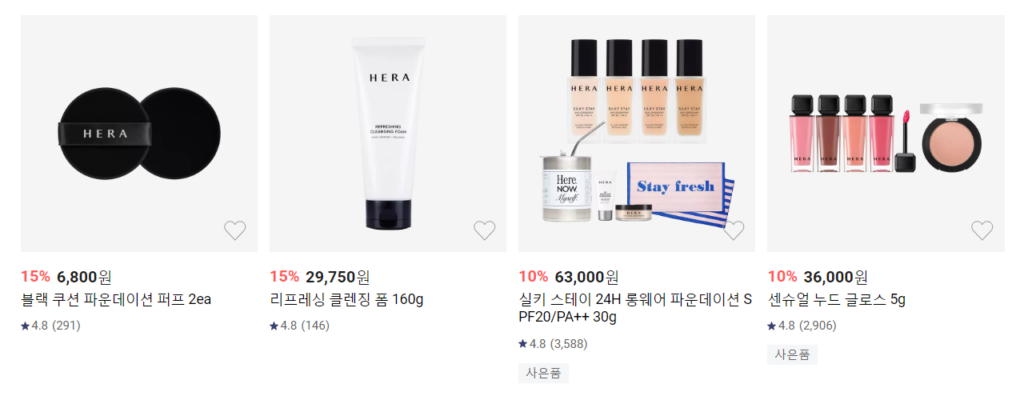Click 사은품 badge under Silky Stay Foundation

coord(543,373)
